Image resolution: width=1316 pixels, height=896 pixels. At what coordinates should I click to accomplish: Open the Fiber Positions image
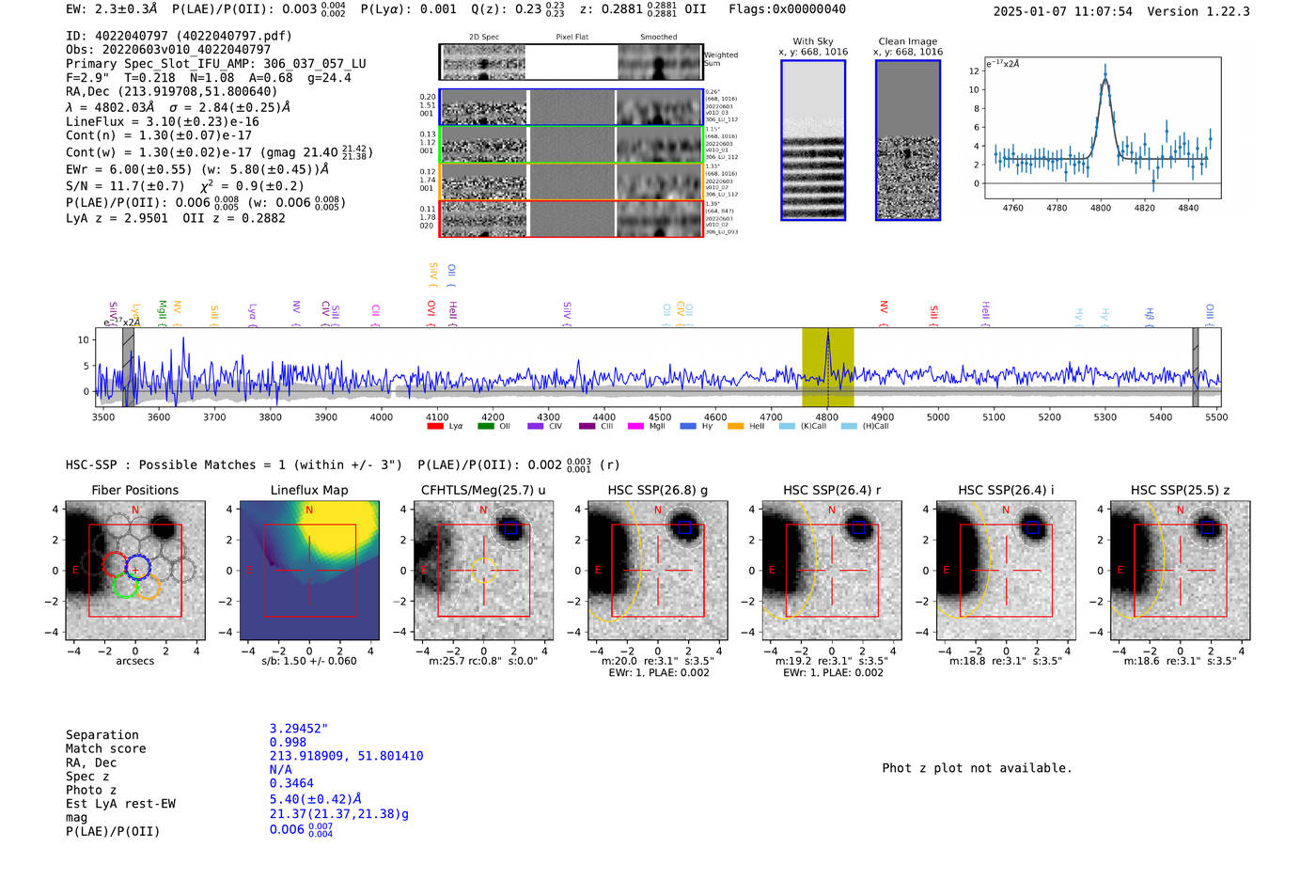[135, 570]
